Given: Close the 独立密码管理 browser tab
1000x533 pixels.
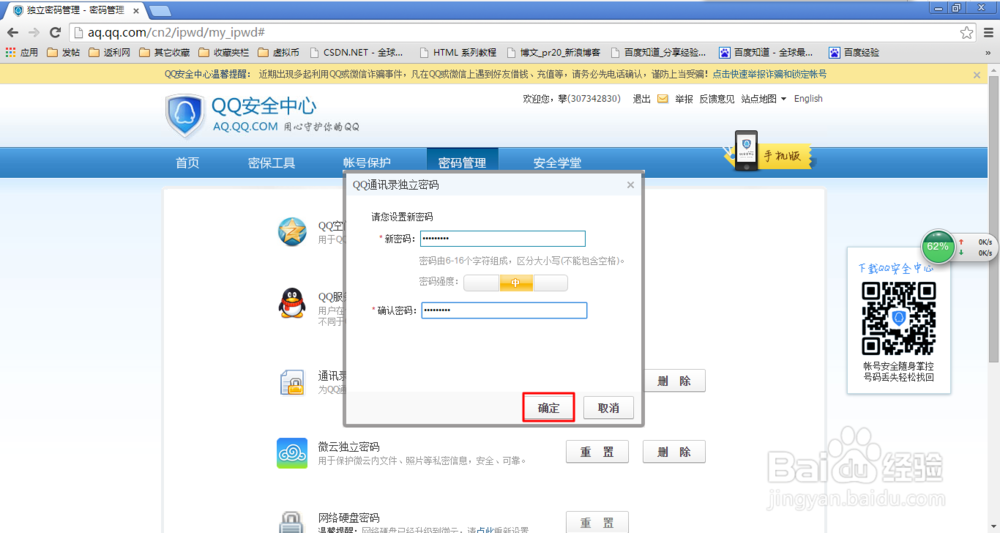Looking at the screenshot, I should [136, 11].
